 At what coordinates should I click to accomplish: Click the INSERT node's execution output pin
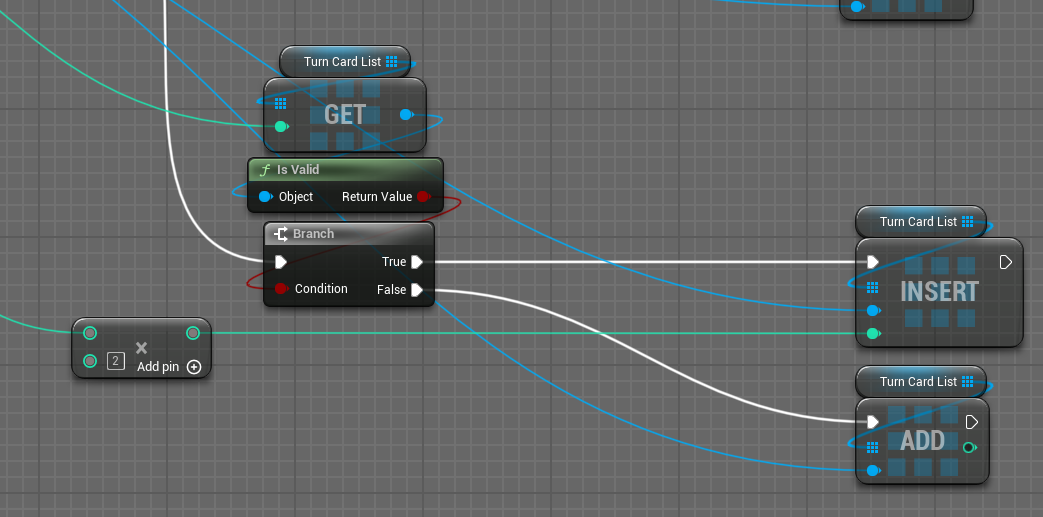(x=1005, y=262)
